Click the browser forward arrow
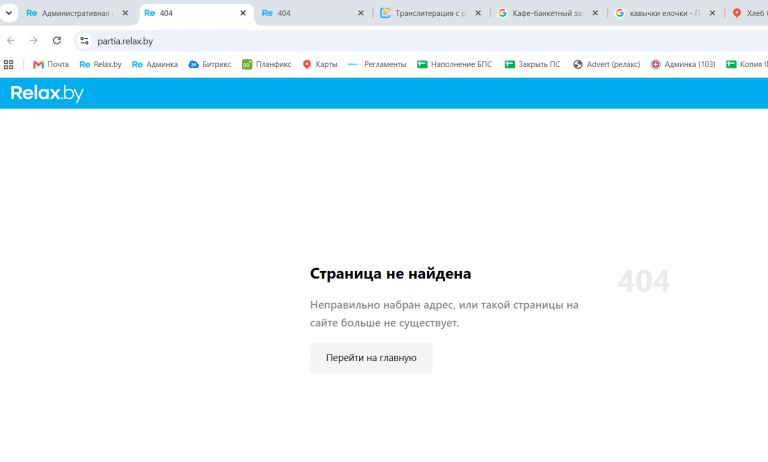 point(33,41)
